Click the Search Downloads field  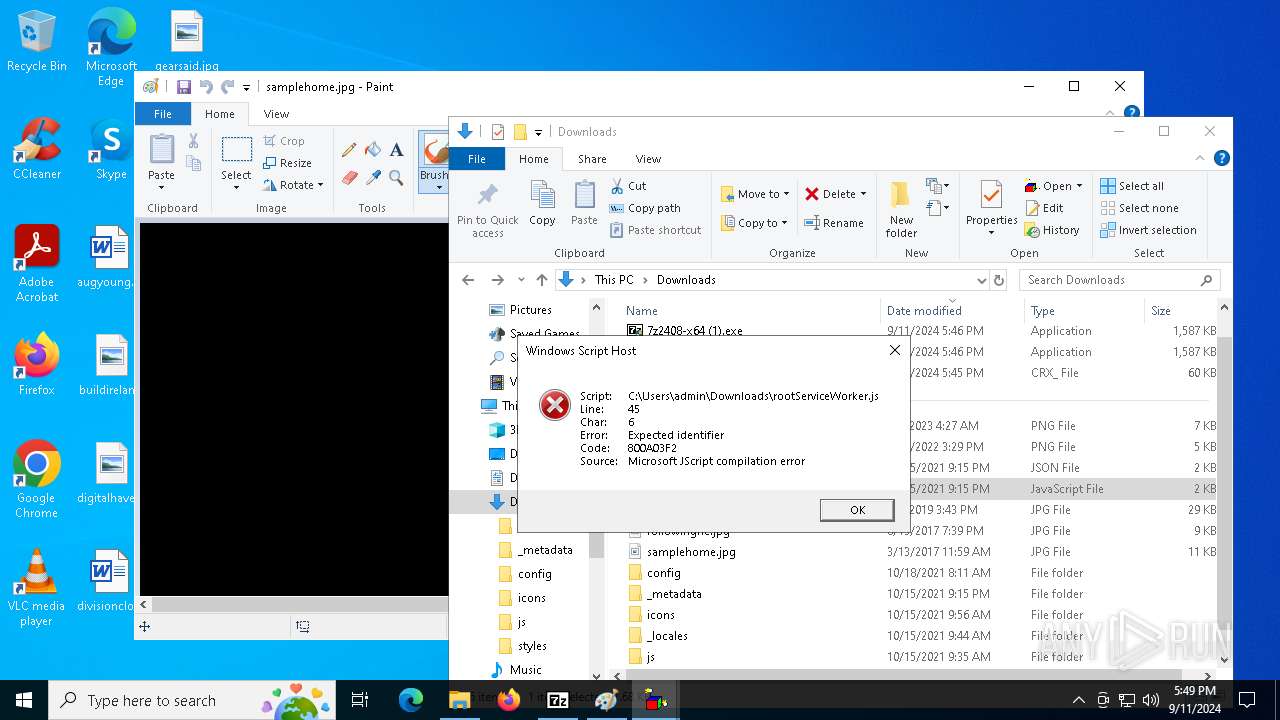1120,280
